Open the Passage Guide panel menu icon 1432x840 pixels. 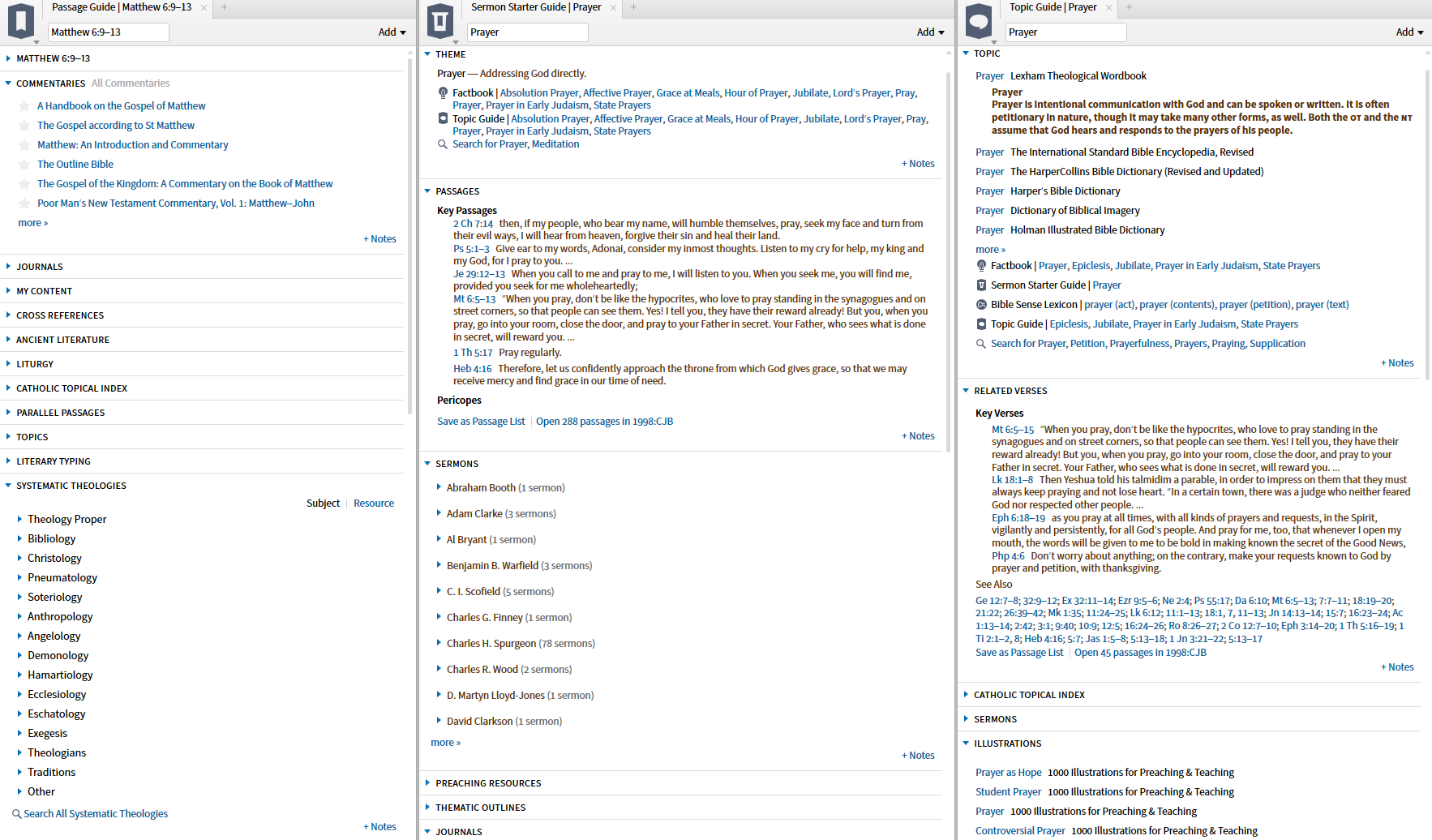pyautogui.click(x=21, y=21)
